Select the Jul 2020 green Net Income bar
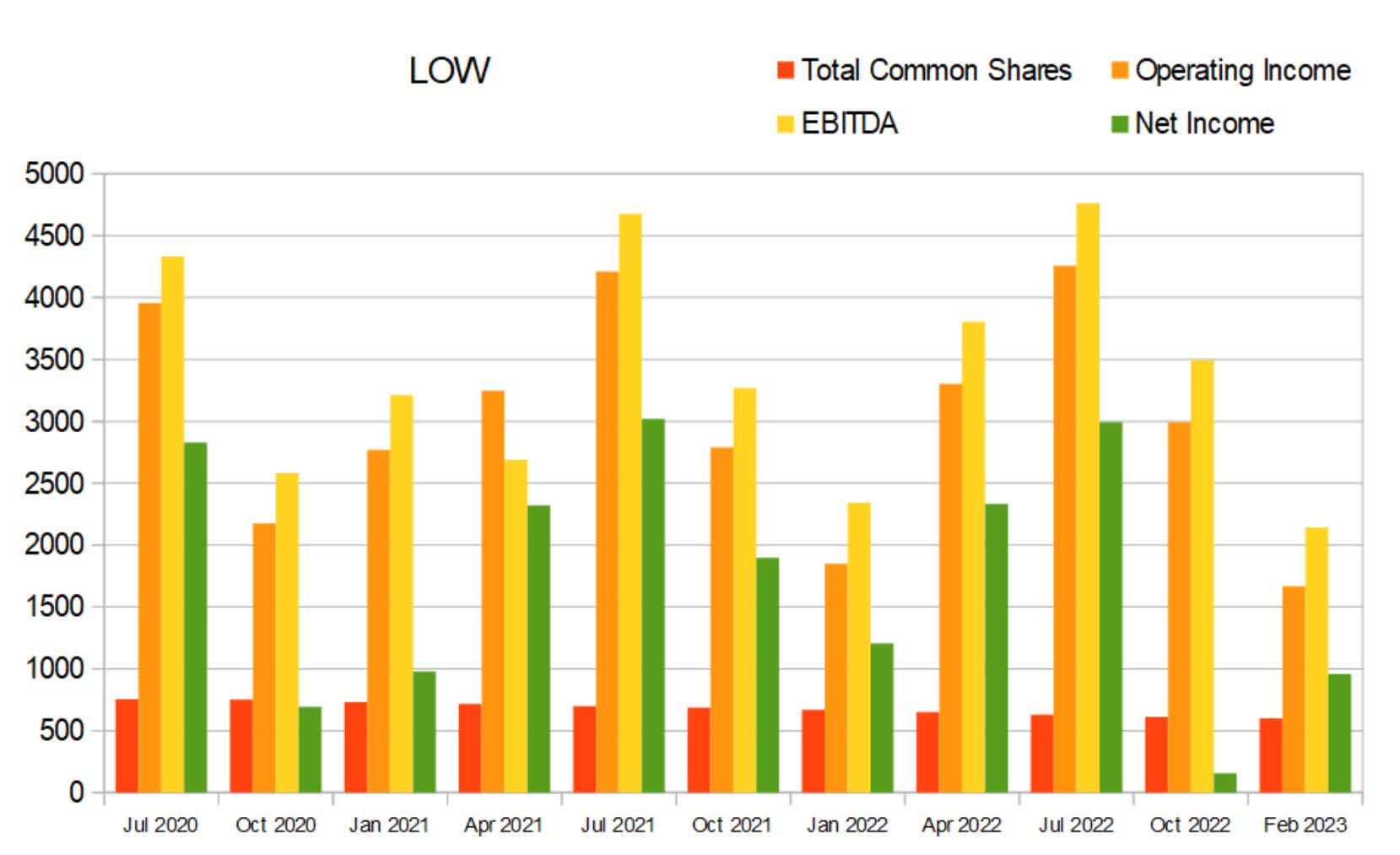Screen dimensions: 1400x855 pyautogui.click(x=196, y=617)
